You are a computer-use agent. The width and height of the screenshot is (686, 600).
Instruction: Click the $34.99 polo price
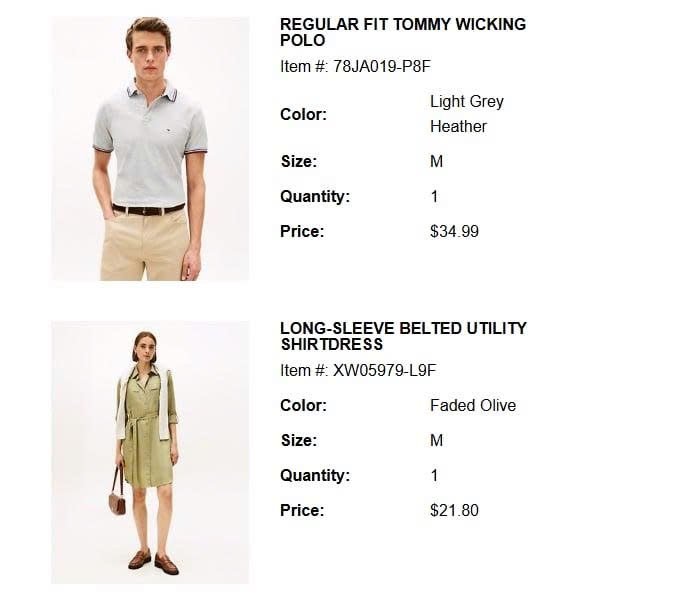[454, 231]
